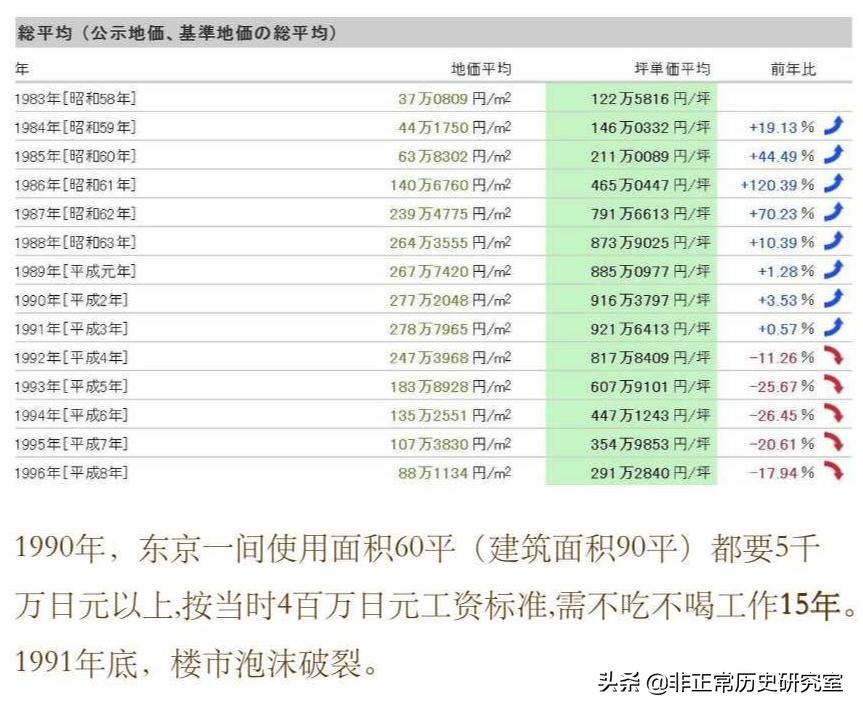Screen dimensions: 863x713
Task: Click the cell 791万6613円/坪
Action: coord(650,214)
